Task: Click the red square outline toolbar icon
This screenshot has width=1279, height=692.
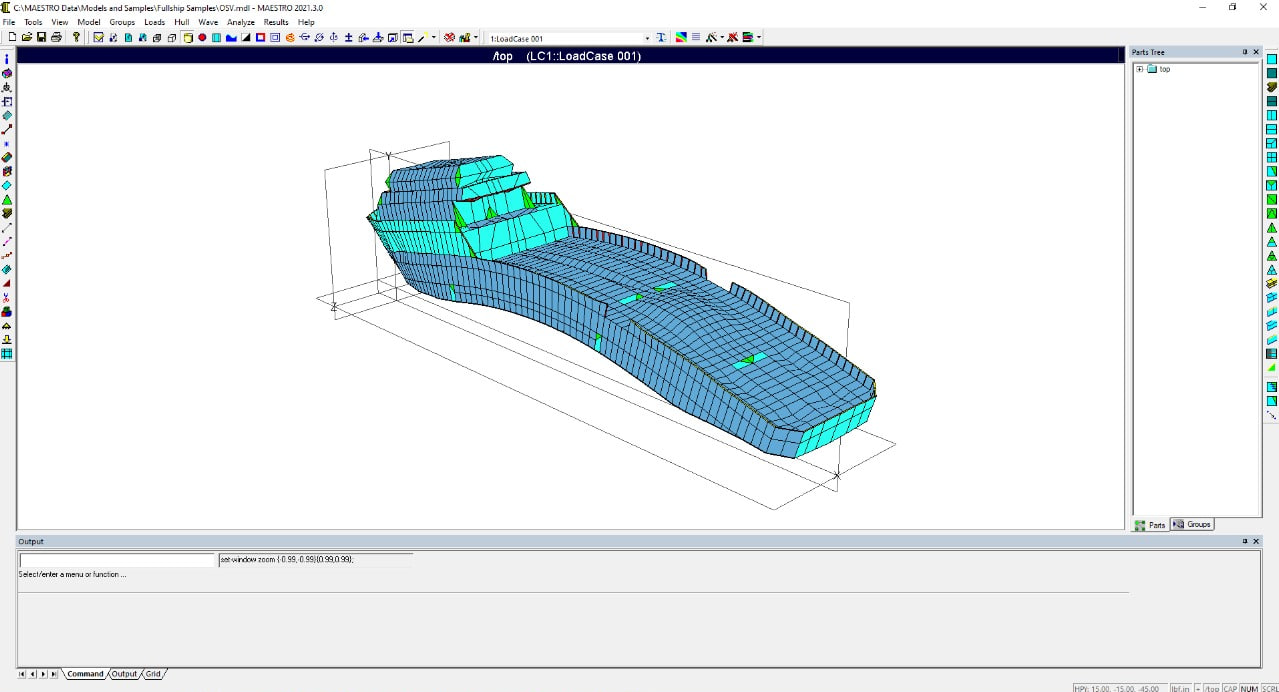Action: click(260, 38)
